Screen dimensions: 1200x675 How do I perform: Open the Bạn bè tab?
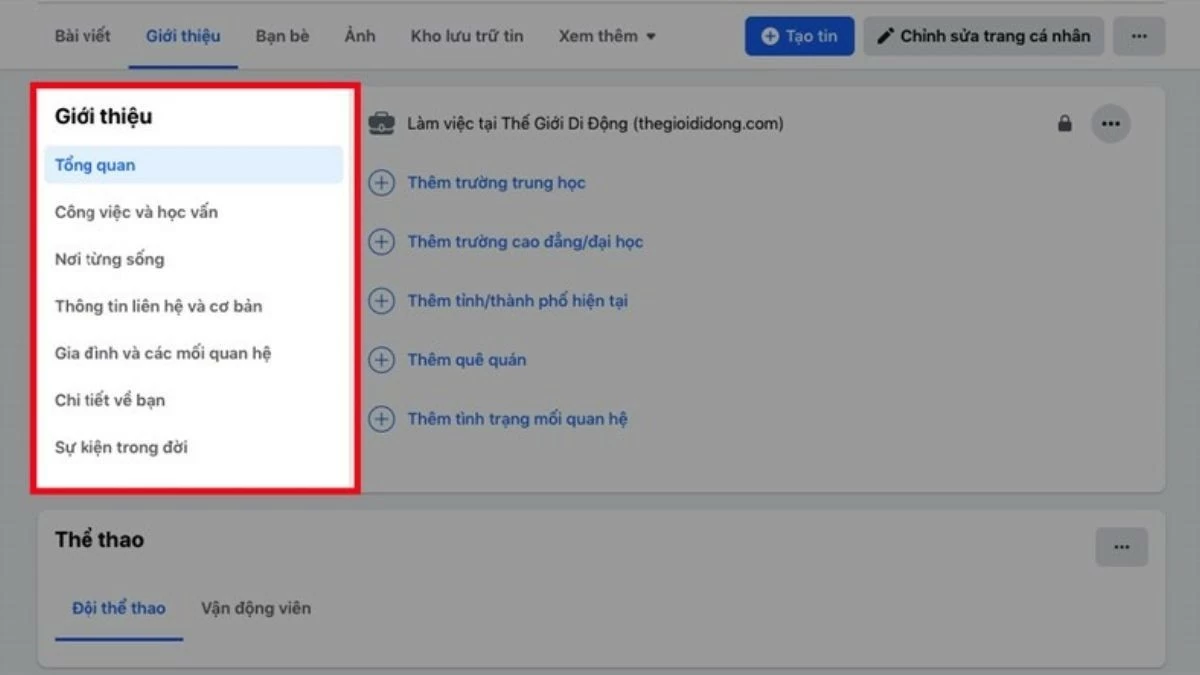point(281,35)
